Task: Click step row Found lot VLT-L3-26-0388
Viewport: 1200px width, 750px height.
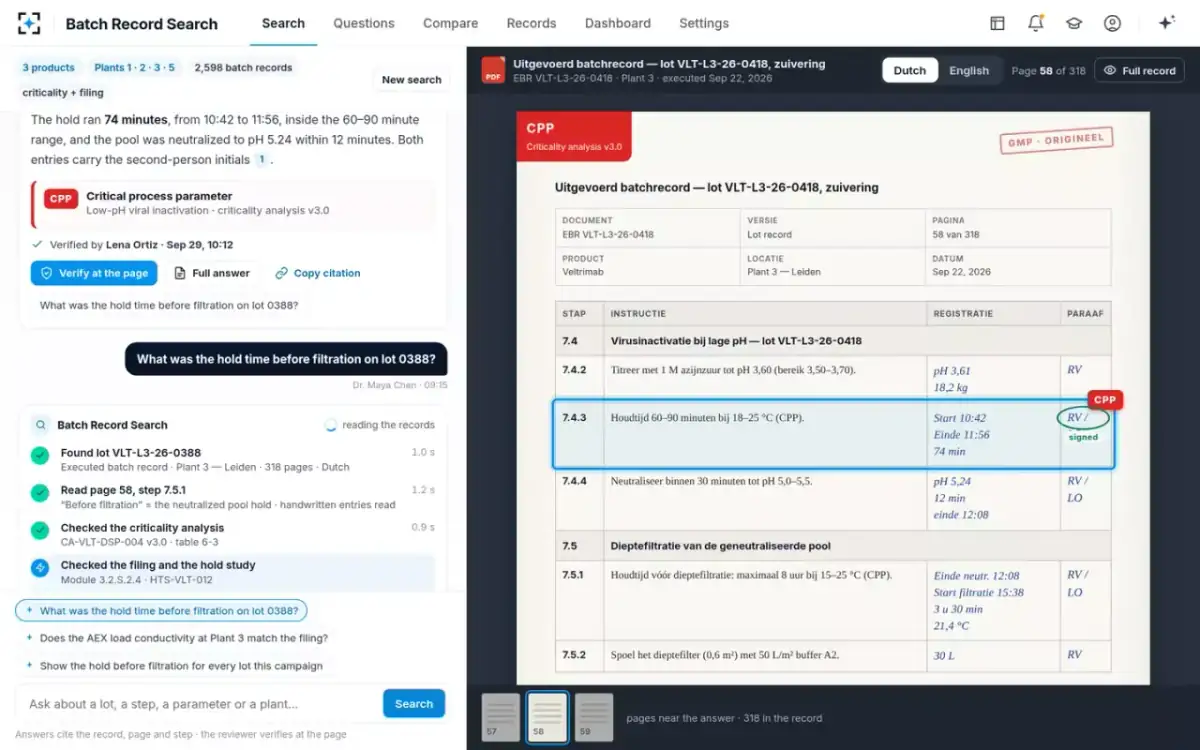Action: pos(234,459)
